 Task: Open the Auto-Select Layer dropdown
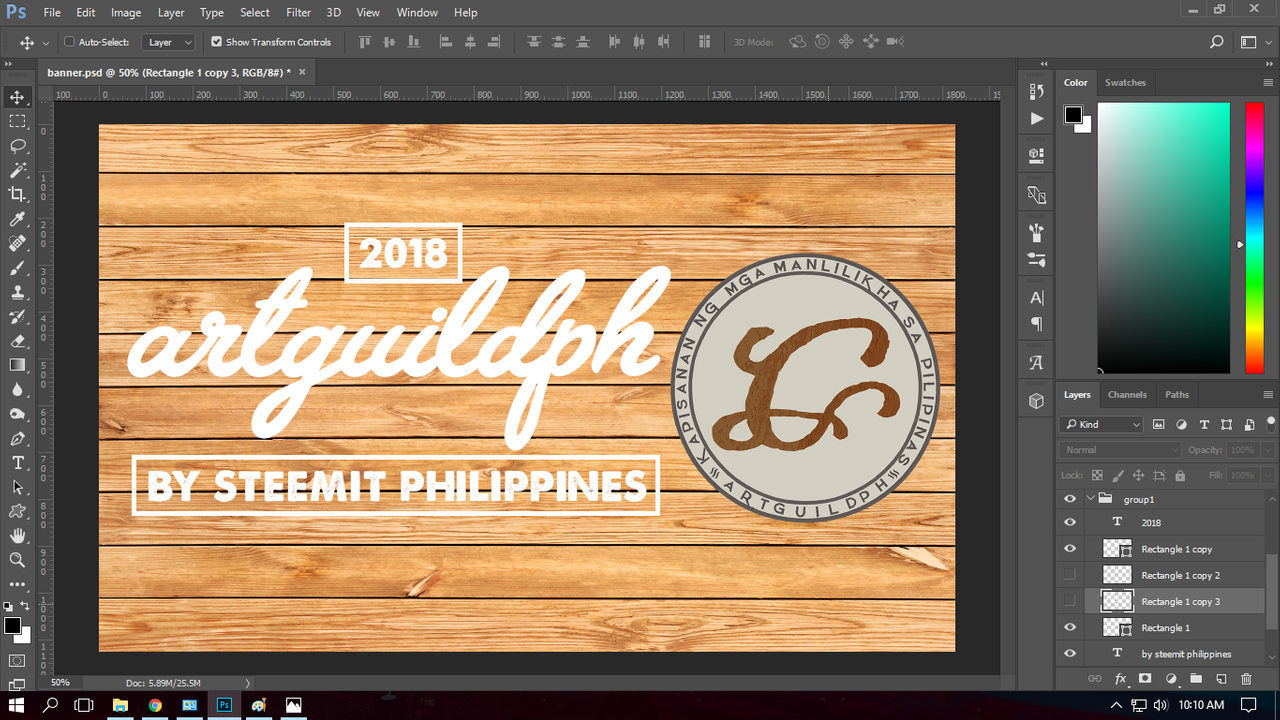click(x=169, y=42)
